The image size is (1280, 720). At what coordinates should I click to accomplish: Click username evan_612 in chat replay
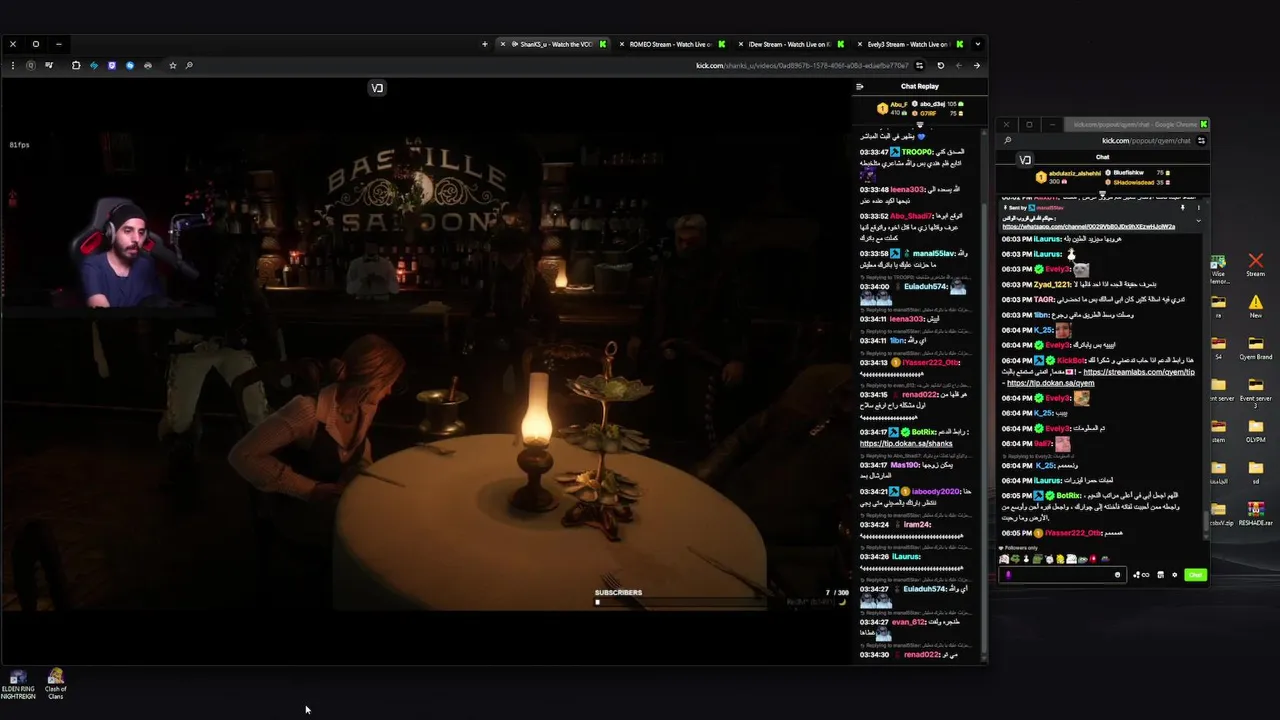tap(909, 622)
